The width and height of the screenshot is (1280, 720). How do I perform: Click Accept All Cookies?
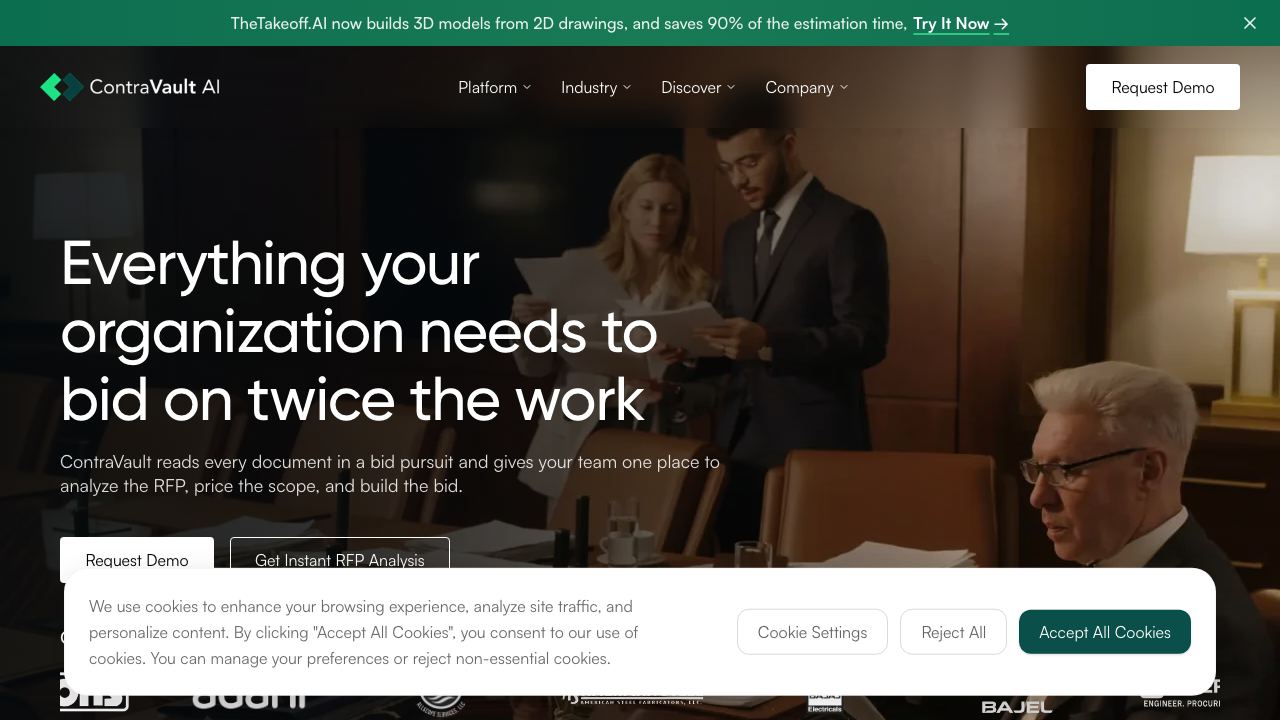1105,632
